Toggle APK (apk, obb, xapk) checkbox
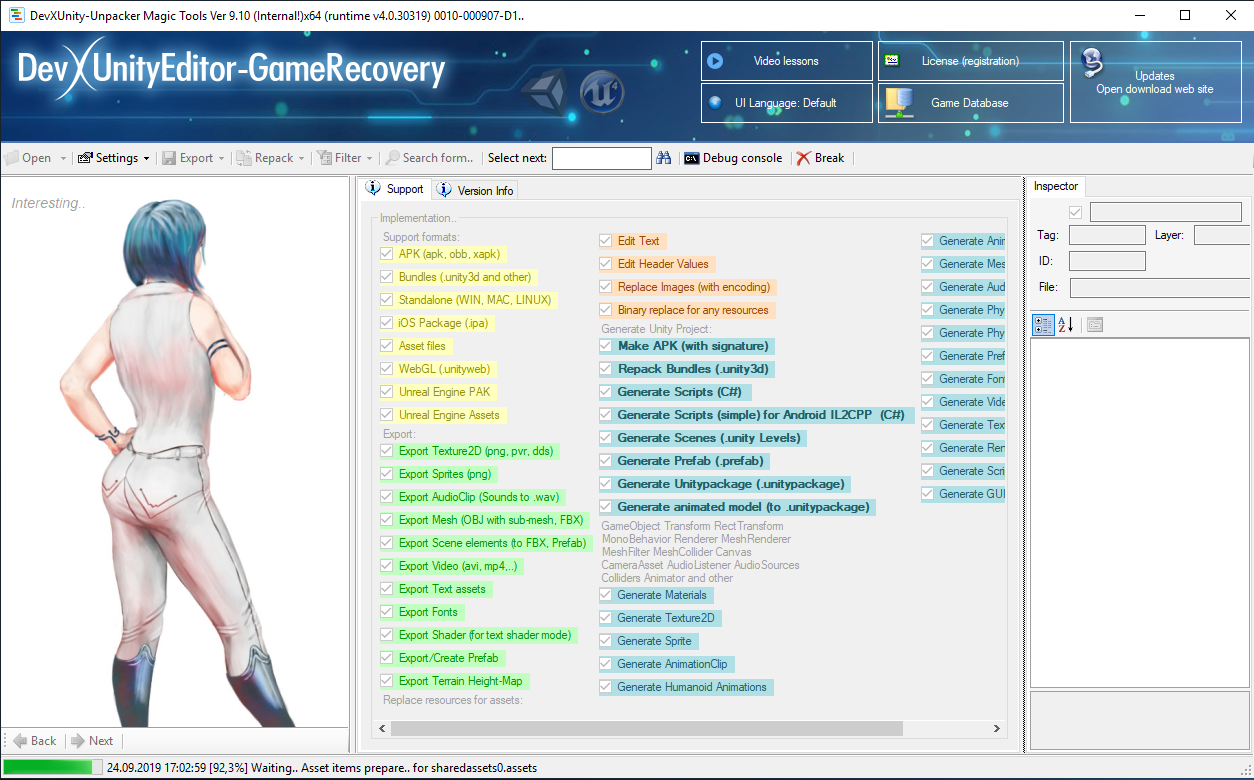The width and height of the screenshot is (1254, 780). coord(387,254)
